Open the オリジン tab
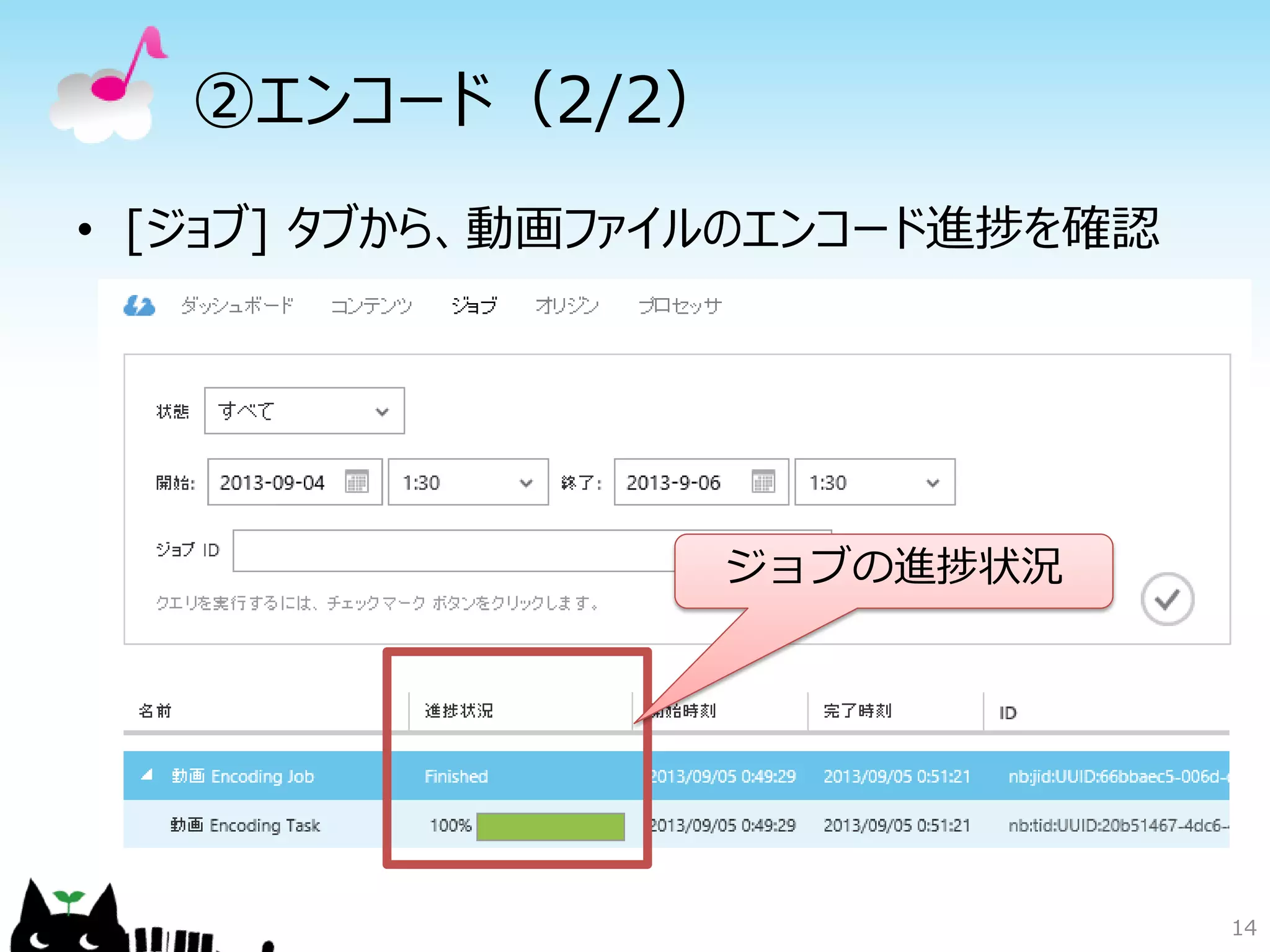The height and width of the screenshot is (952, 1270). coord(567,306)
